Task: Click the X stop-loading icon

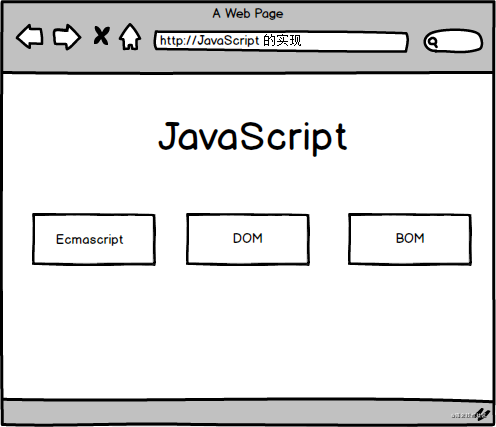Action: point(101,36)
